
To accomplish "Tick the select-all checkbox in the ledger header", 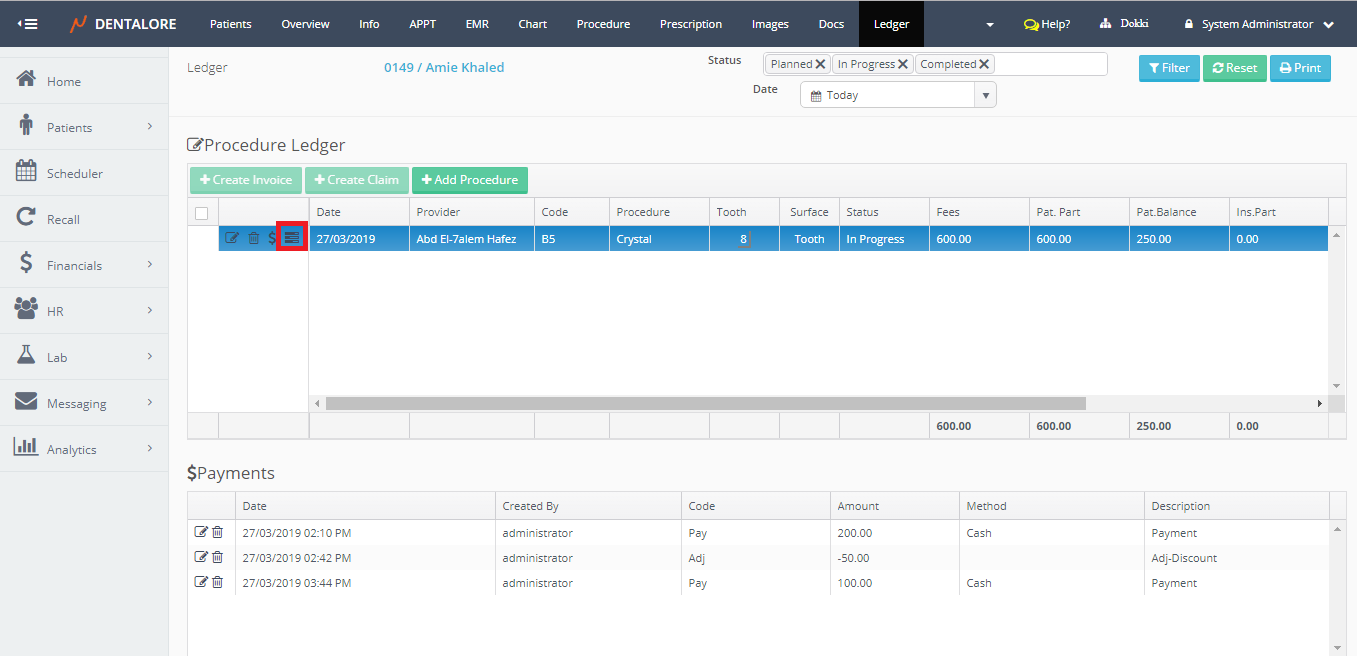I will click(x=202, y=213).
